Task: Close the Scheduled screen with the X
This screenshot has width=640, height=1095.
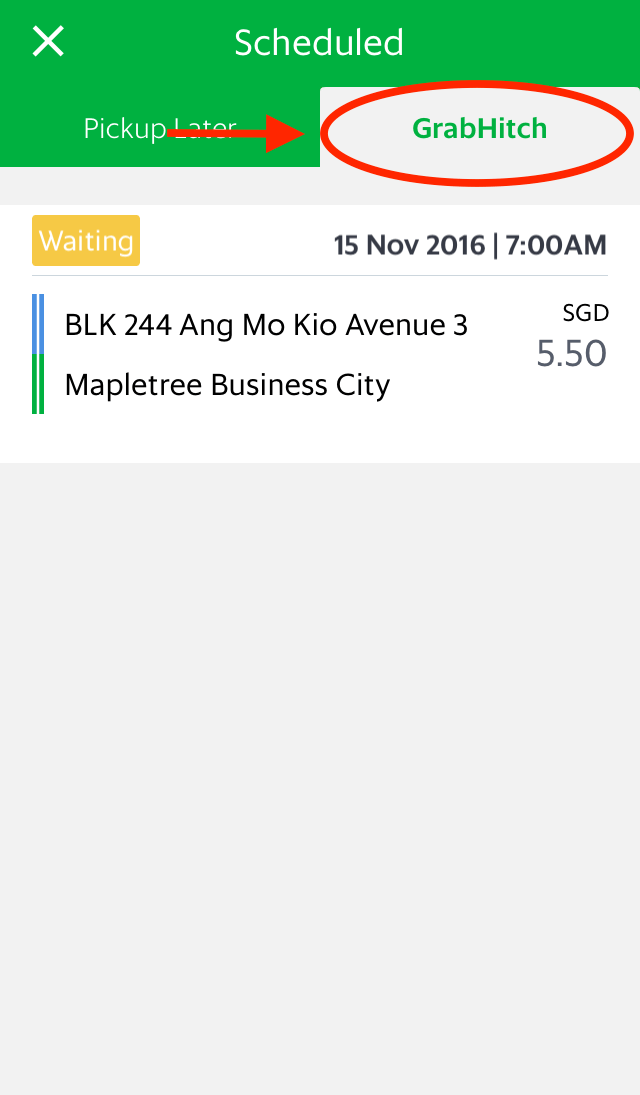Action: coord(48,42)
